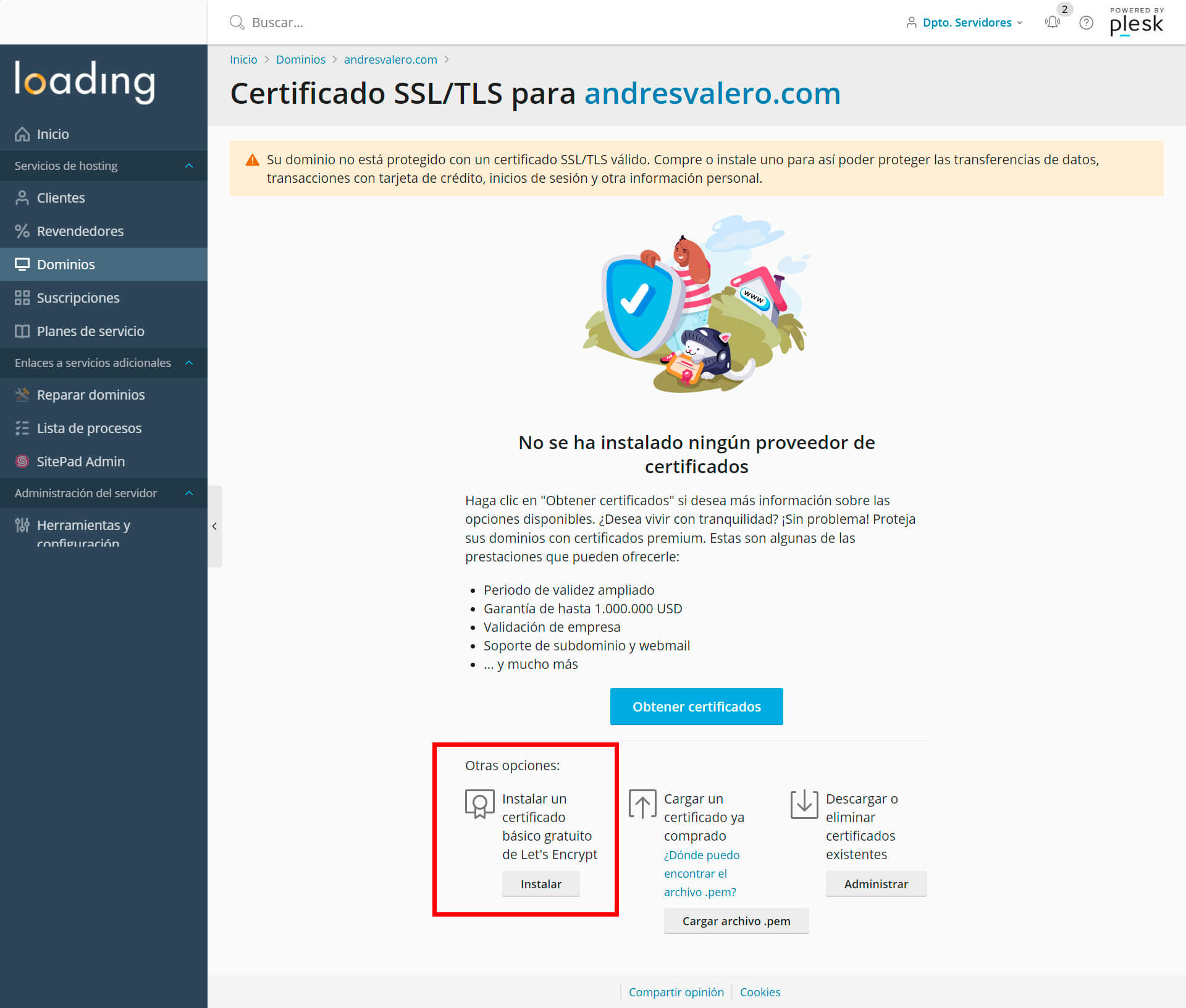
Task: Click the list icon beside Lista de procesos
Action: (x=22, y=428)
